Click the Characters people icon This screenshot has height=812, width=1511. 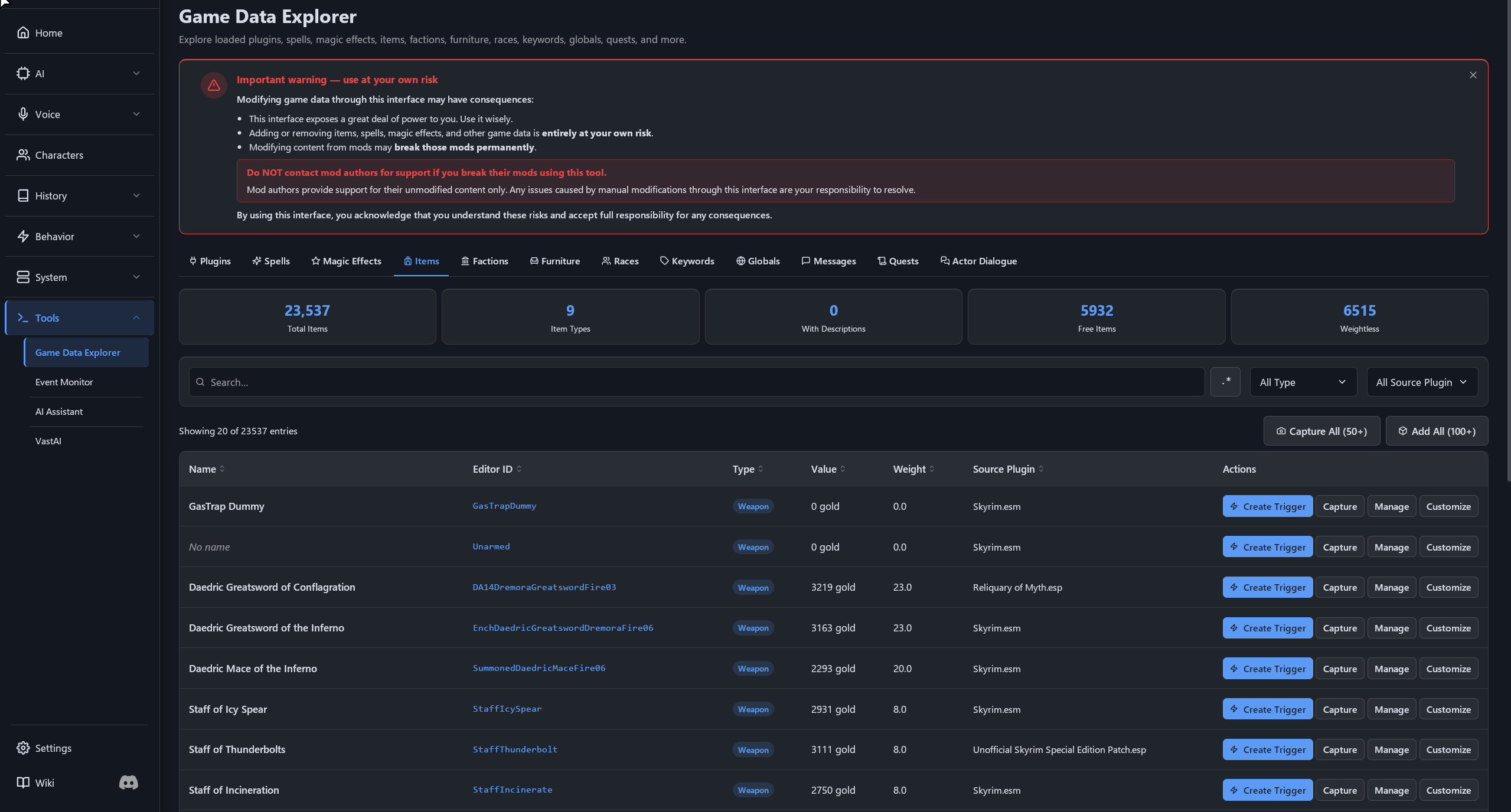pos(23,155)
